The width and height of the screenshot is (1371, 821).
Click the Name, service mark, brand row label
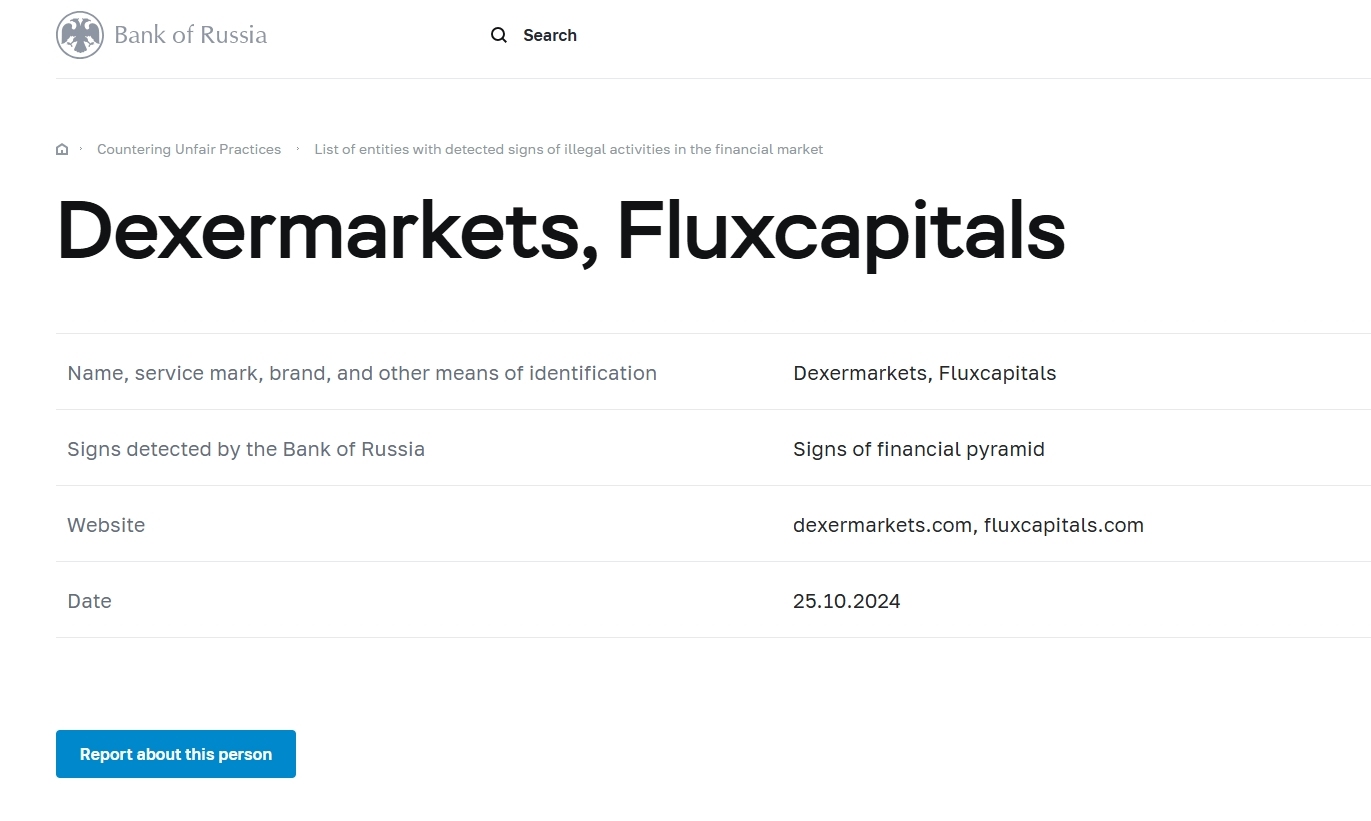362,373
